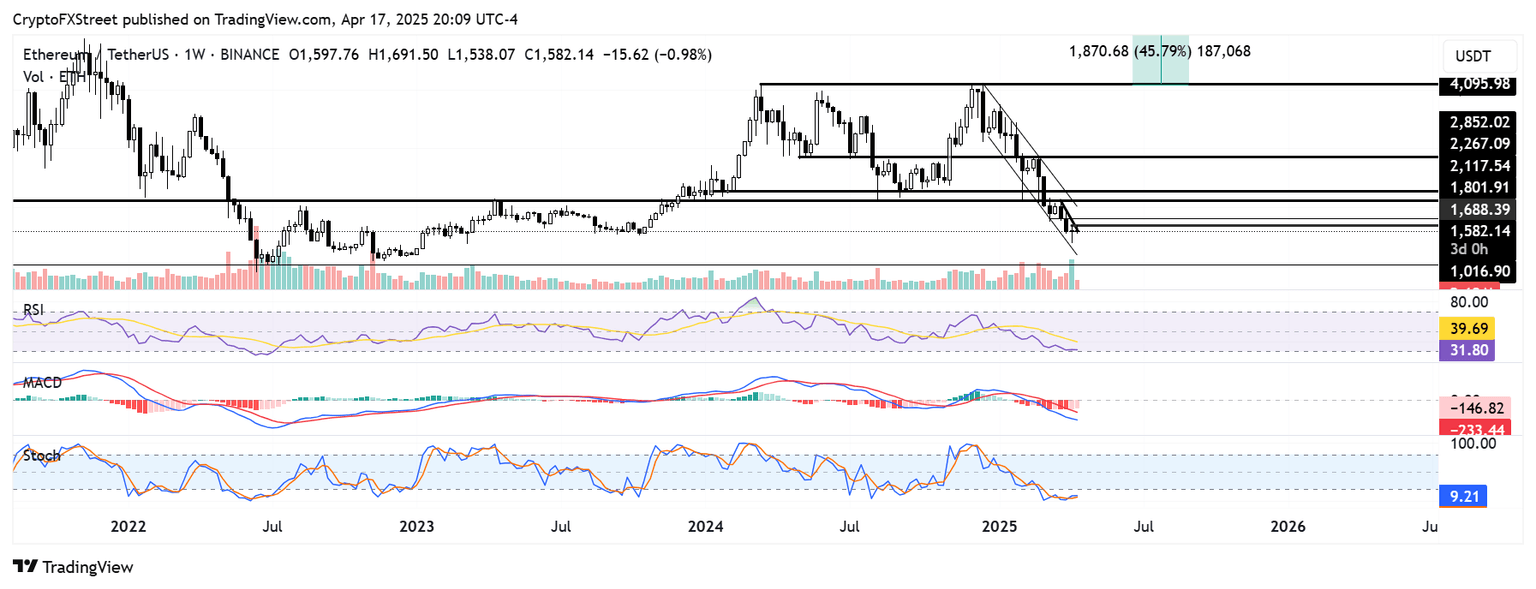Click the TradingView logo icon
The height and width of the screenshot is (589, 1536).
pos(26,567)
